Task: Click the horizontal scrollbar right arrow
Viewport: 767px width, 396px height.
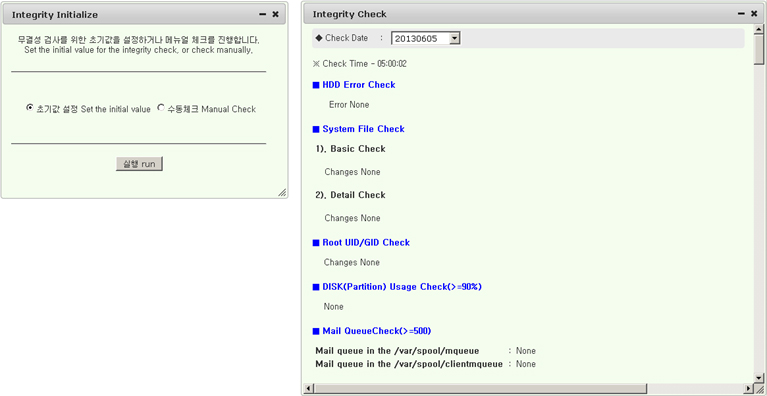Action: 749,389
